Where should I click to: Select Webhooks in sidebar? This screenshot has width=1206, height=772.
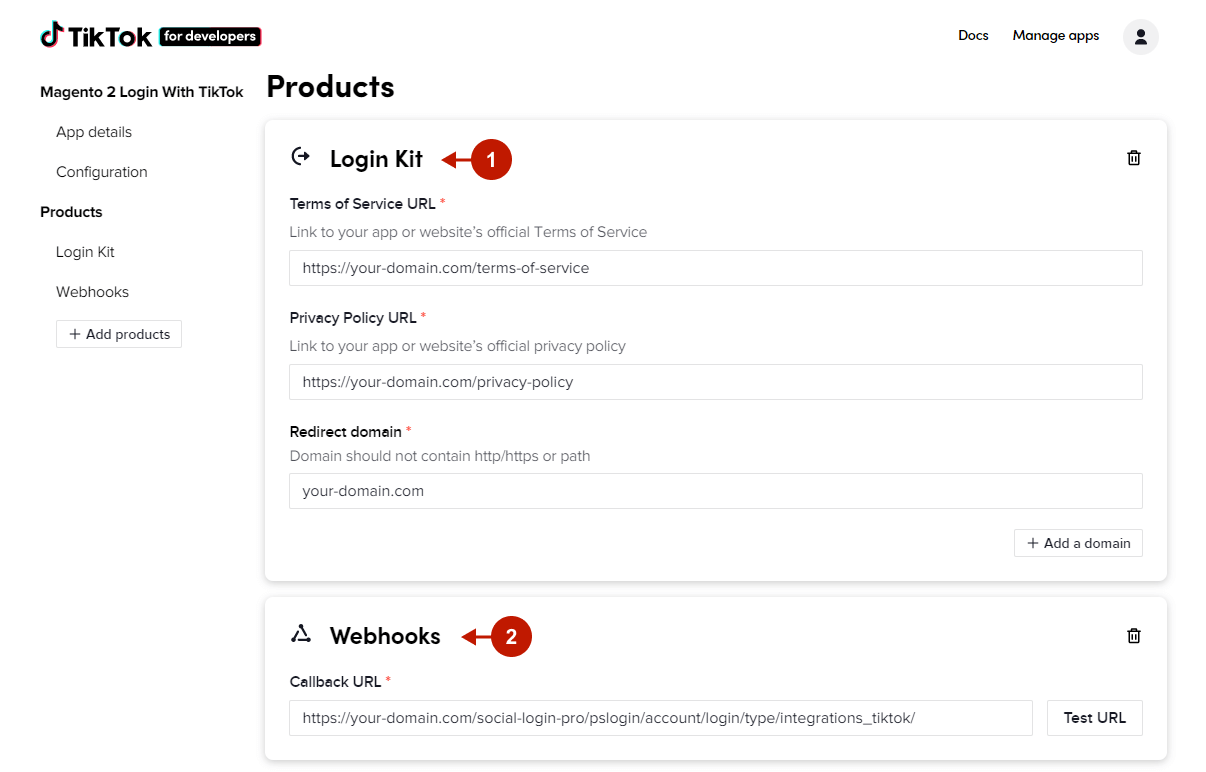(x=92, y=292)
